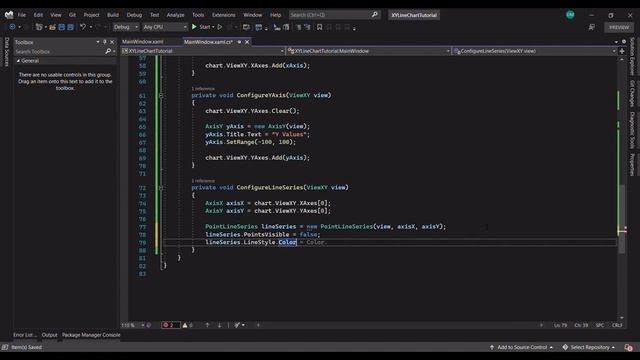Click the vertical editor scrollbar thumb
The height and width of the screenshot is (360, 640).
(622, 218)
